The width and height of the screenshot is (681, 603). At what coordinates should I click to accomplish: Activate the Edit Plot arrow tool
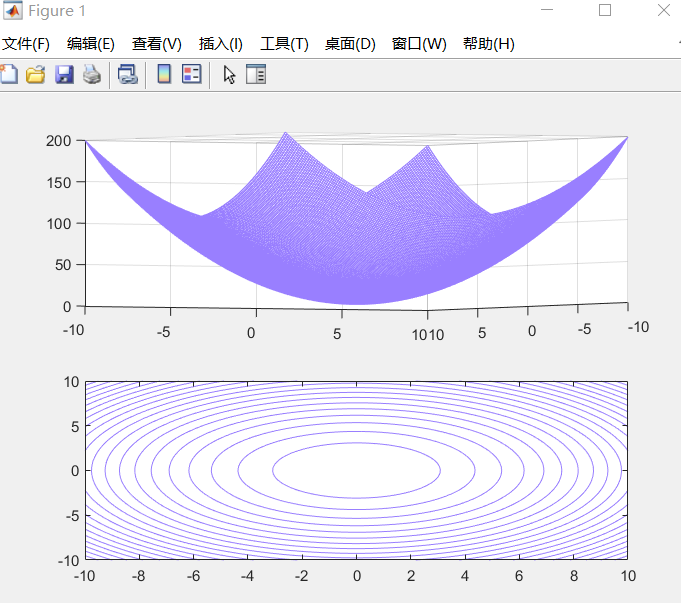[x=229, y=74]
